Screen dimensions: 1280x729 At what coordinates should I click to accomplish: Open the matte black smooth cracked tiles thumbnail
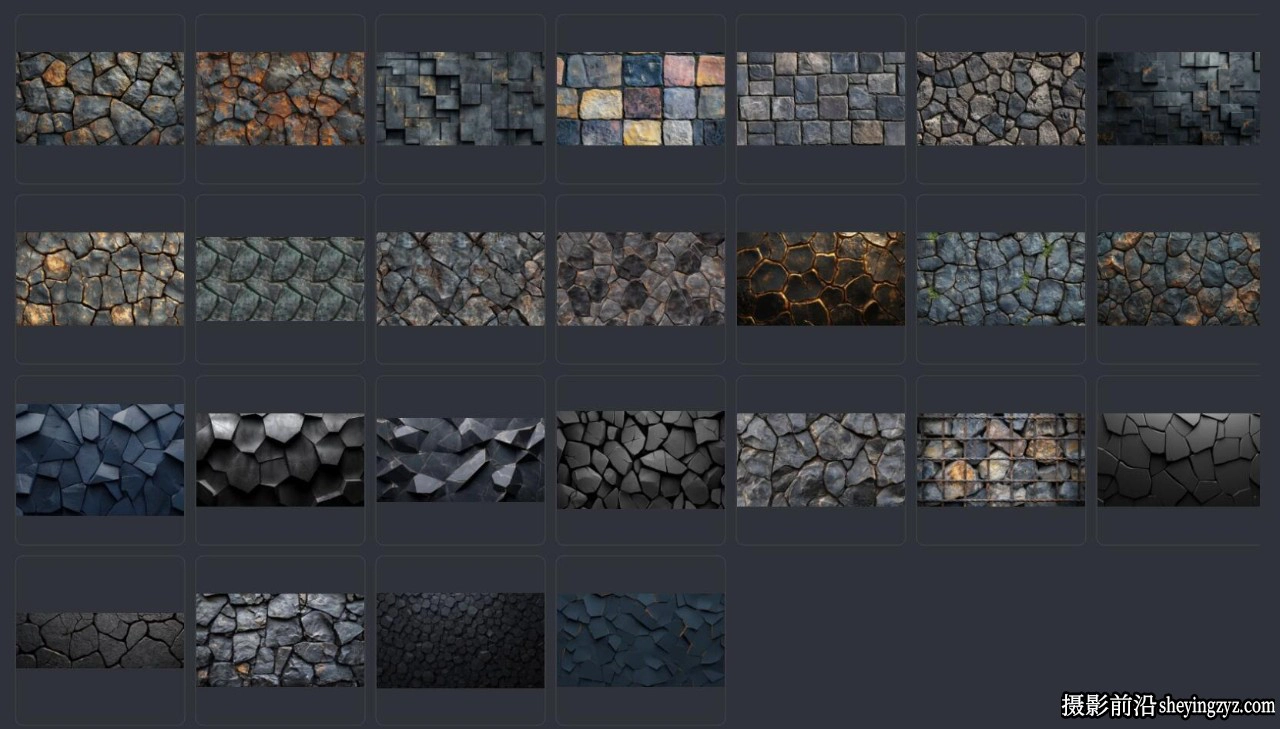(x=1179, y=460)
